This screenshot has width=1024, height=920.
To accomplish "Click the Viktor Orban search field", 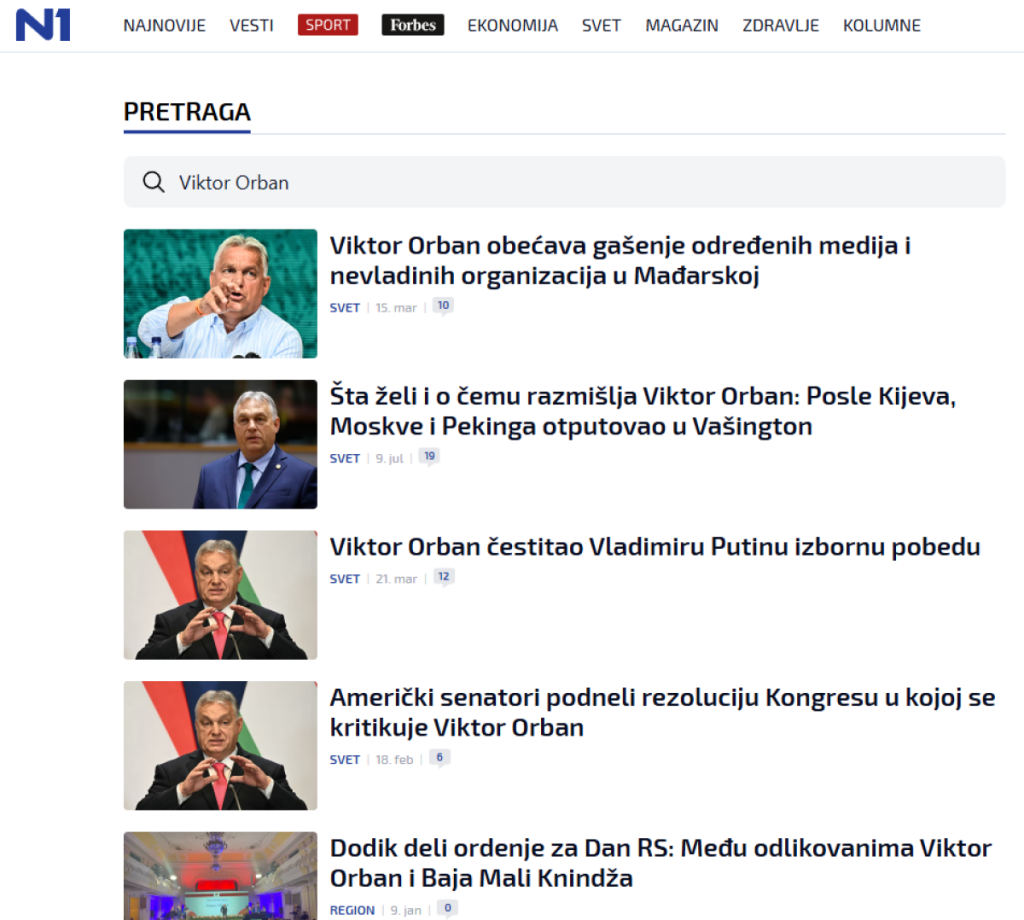I will point(564,182).
